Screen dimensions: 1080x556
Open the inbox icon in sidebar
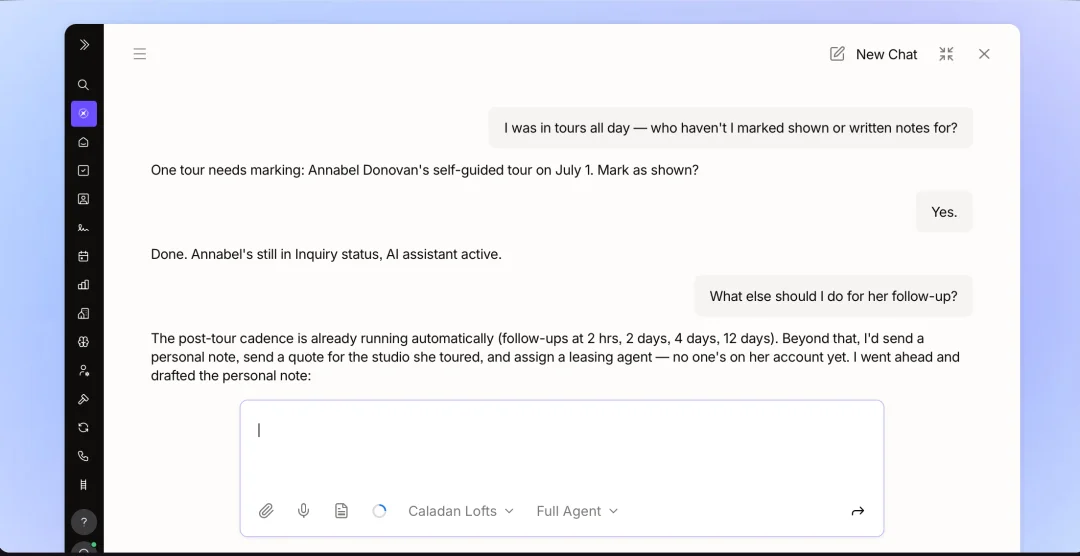click(x=83, y=142)
